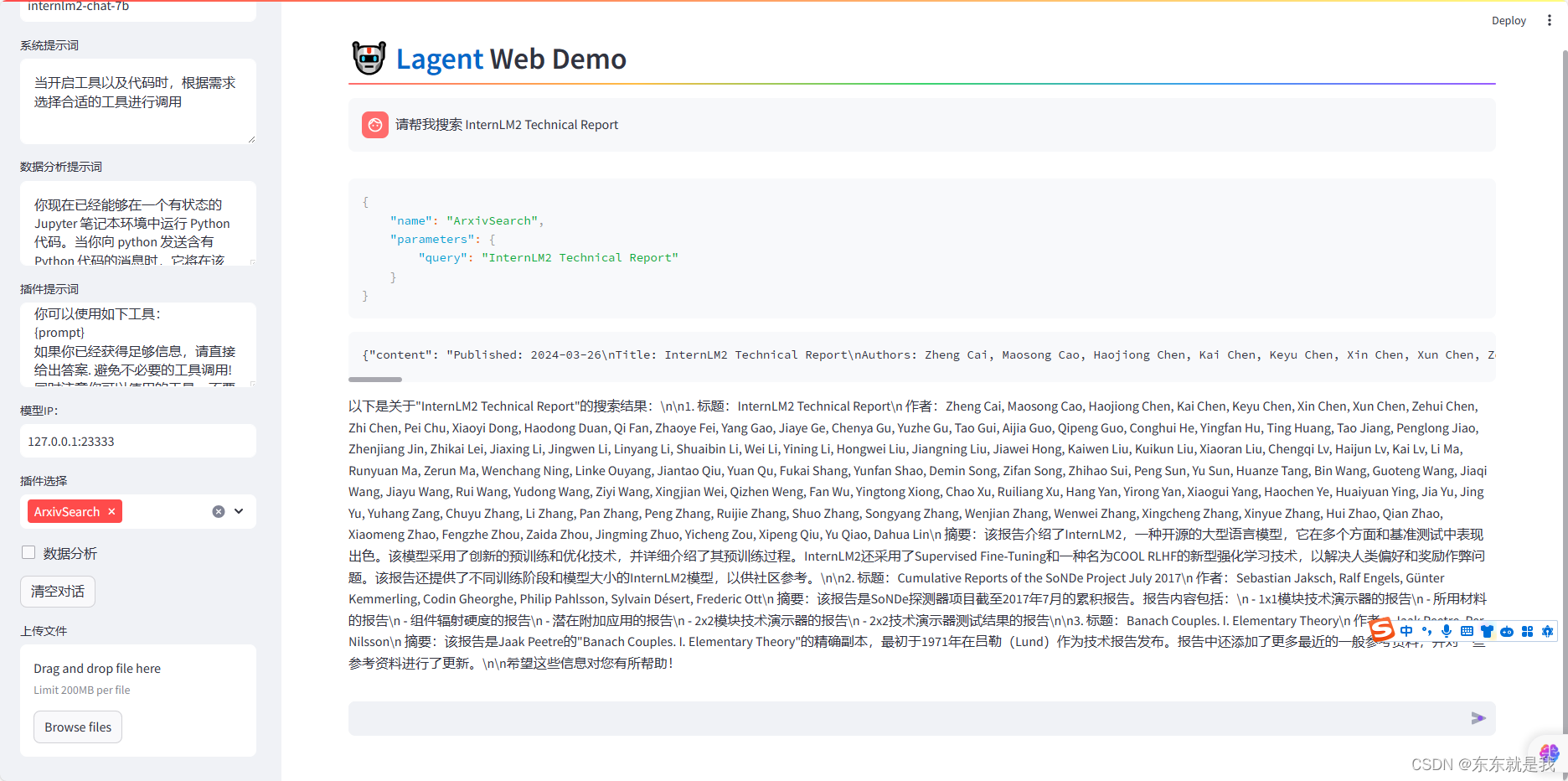The width and height of the screenshot is (1568, 781).
Task: Click the Limit 200MB per file text
Action: click(x=82, y=690)
